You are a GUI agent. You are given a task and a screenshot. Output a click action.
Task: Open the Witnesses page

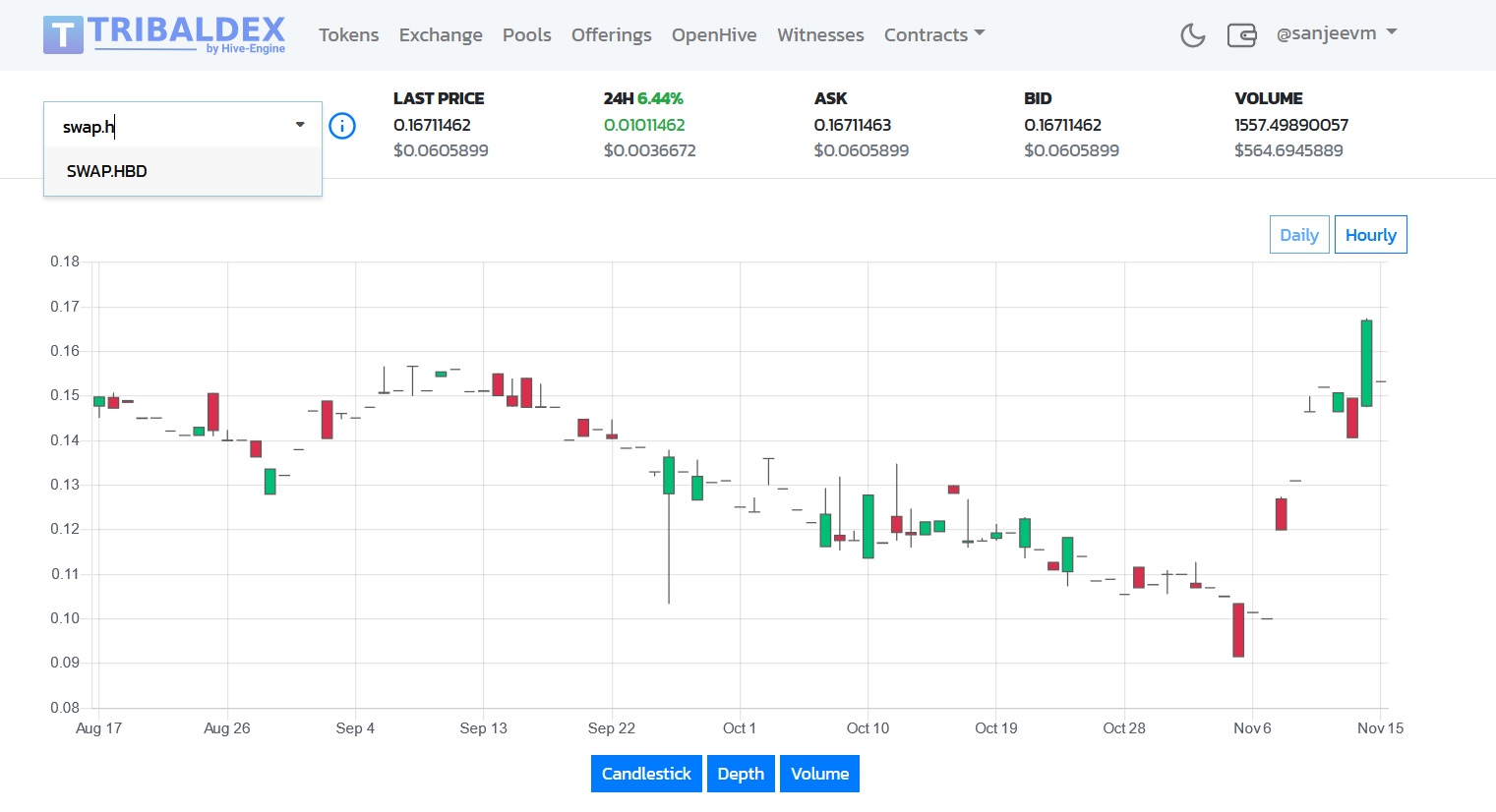(x=820, y=34)
